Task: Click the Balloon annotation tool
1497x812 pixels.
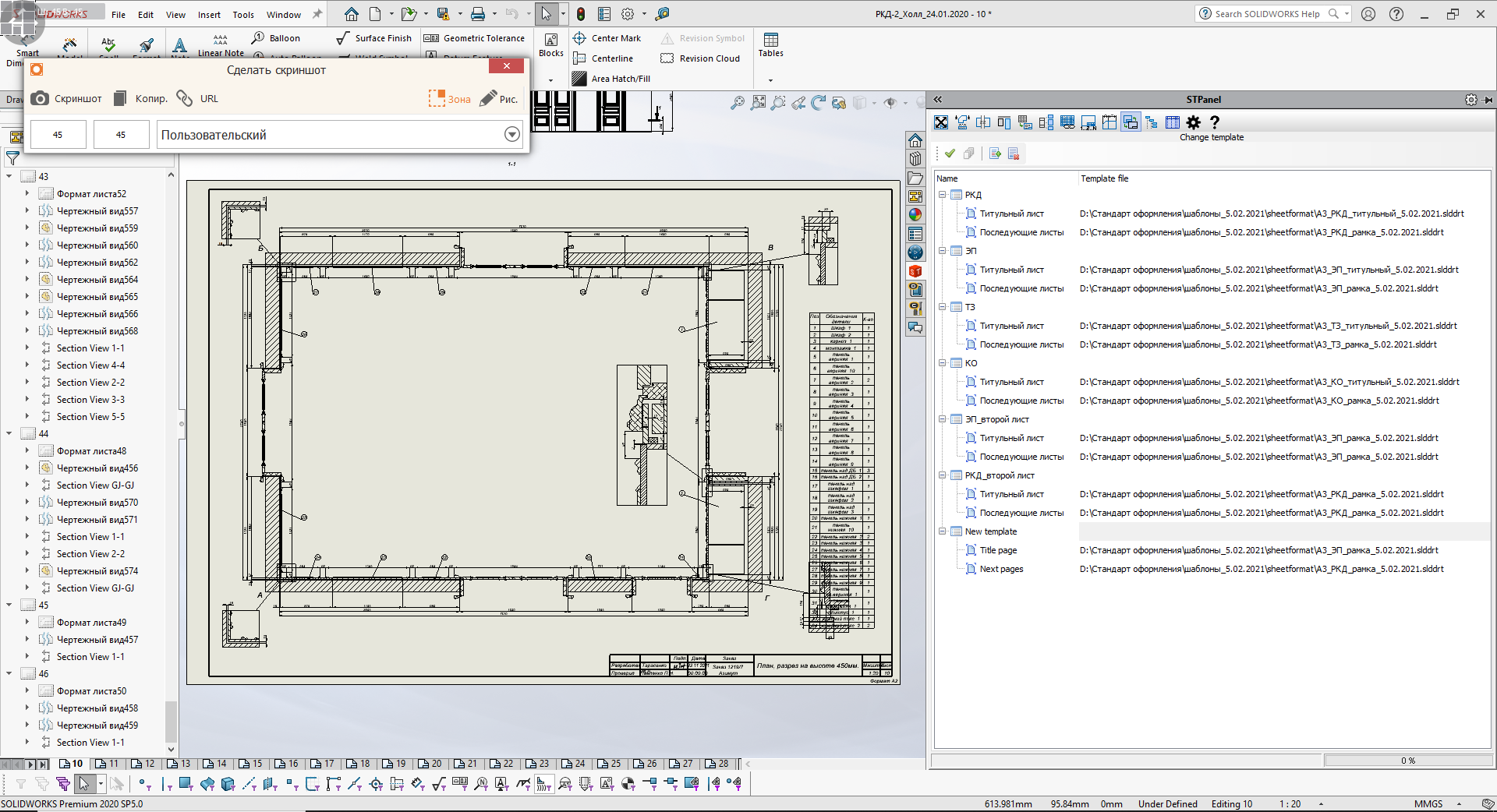Action: tap(276, 38)
